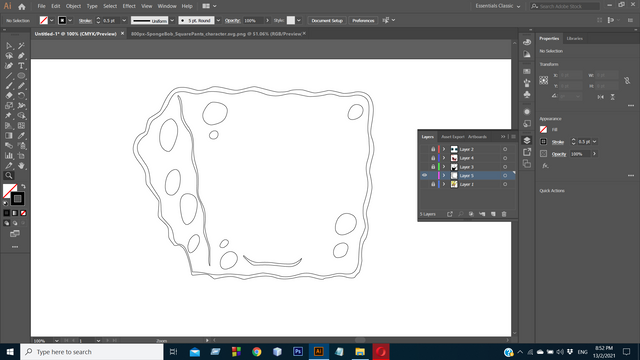The image size is (640, 360).
Task: Open the Window menu
Action: click(167, 6)
